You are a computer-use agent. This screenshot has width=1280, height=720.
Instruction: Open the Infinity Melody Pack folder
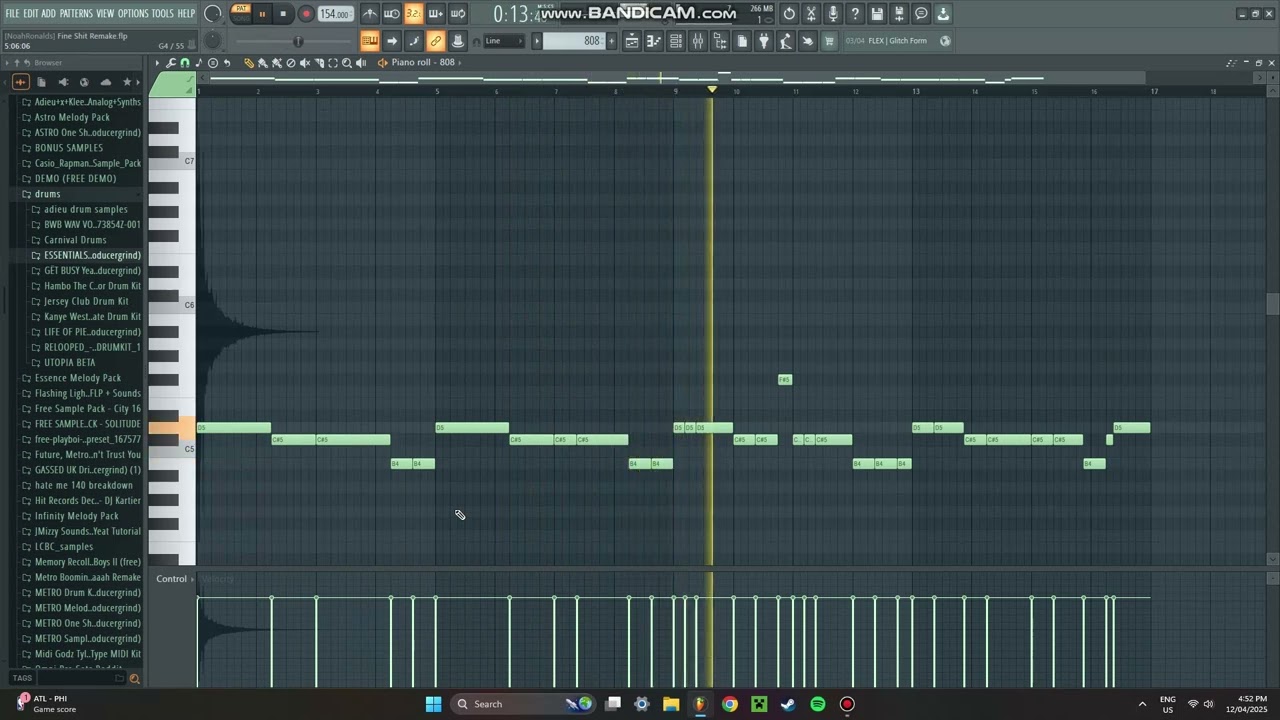76,516
